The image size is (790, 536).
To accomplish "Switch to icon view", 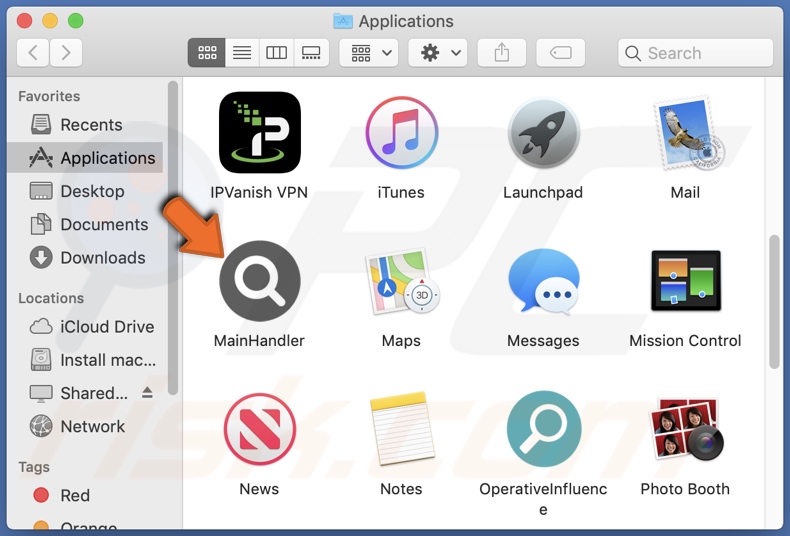I will pyautogui.click(x=207, y=52).
